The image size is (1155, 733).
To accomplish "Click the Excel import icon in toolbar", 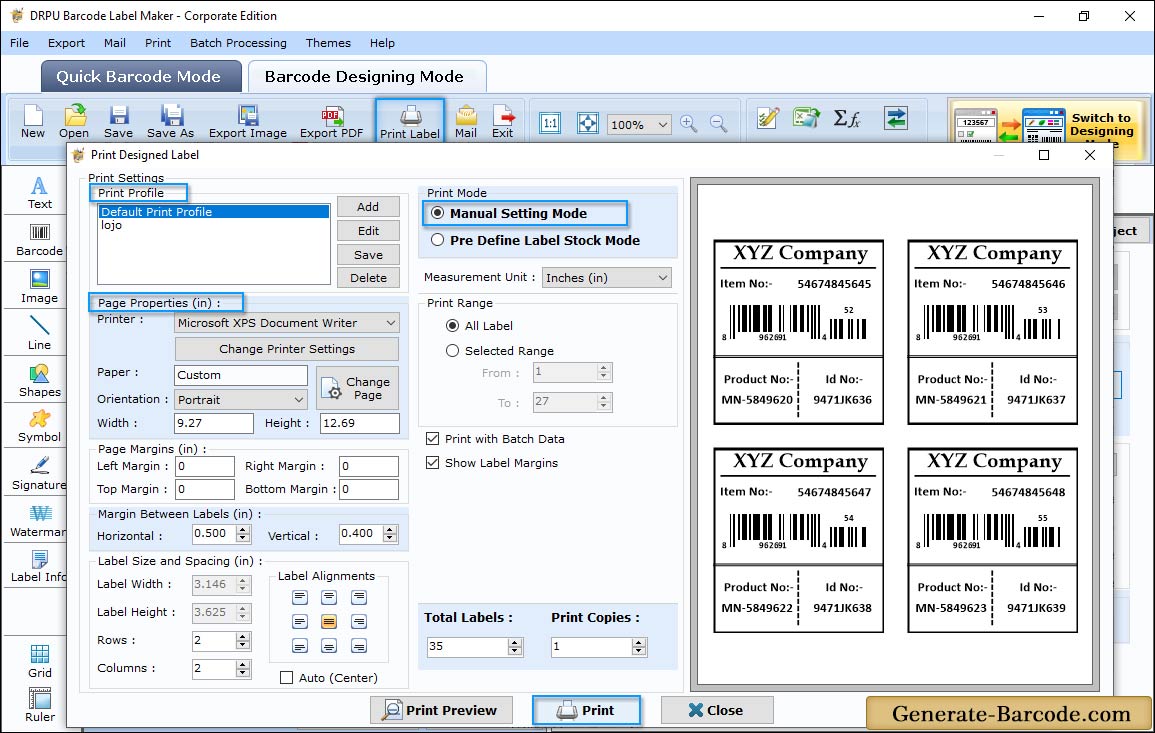I will click(807, 118).
